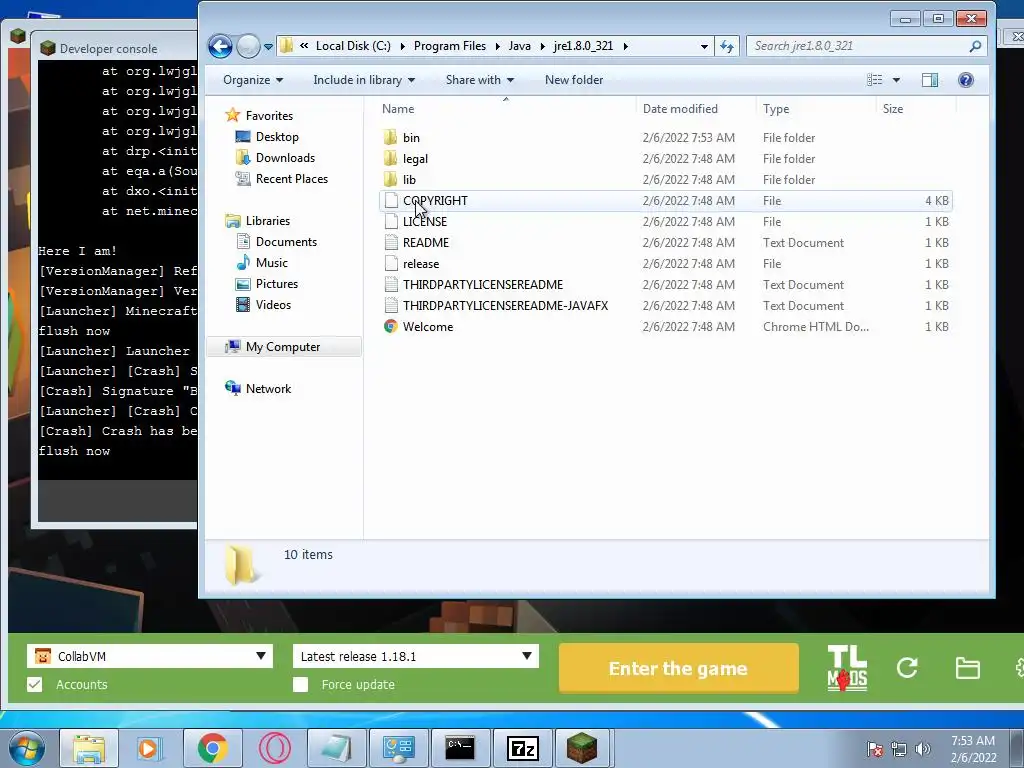Create a New folder
The height and width of the screenshot is (768, 1024).
[574, 80]
